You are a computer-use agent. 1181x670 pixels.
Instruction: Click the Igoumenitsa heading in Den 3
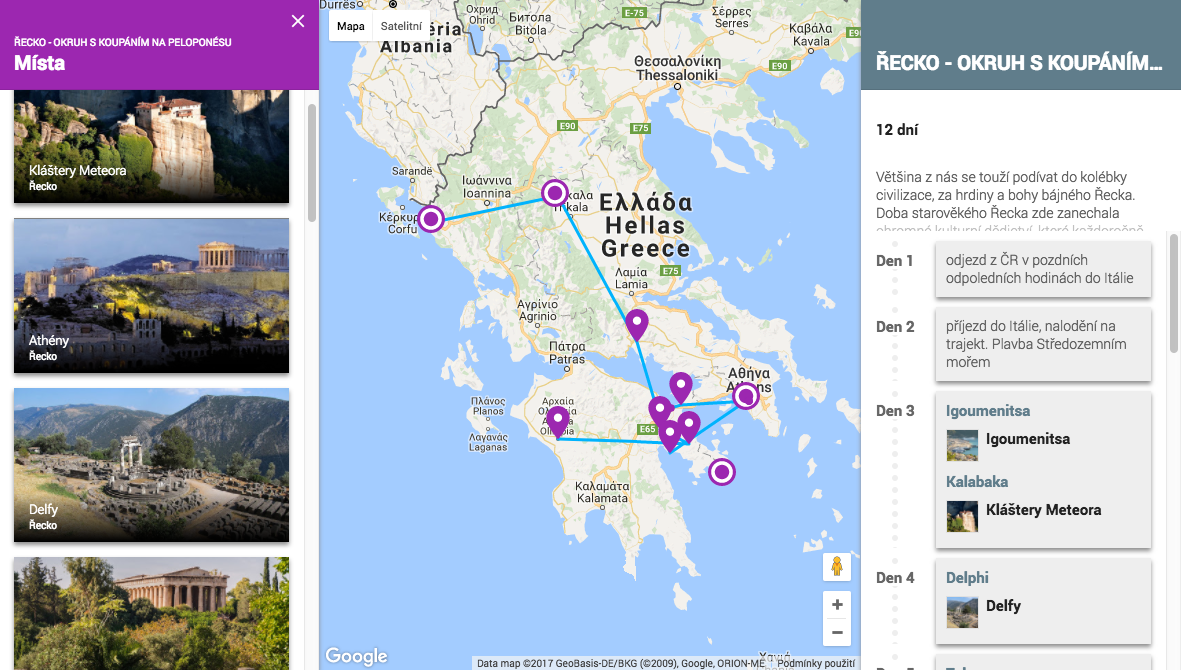coord(987,411)
